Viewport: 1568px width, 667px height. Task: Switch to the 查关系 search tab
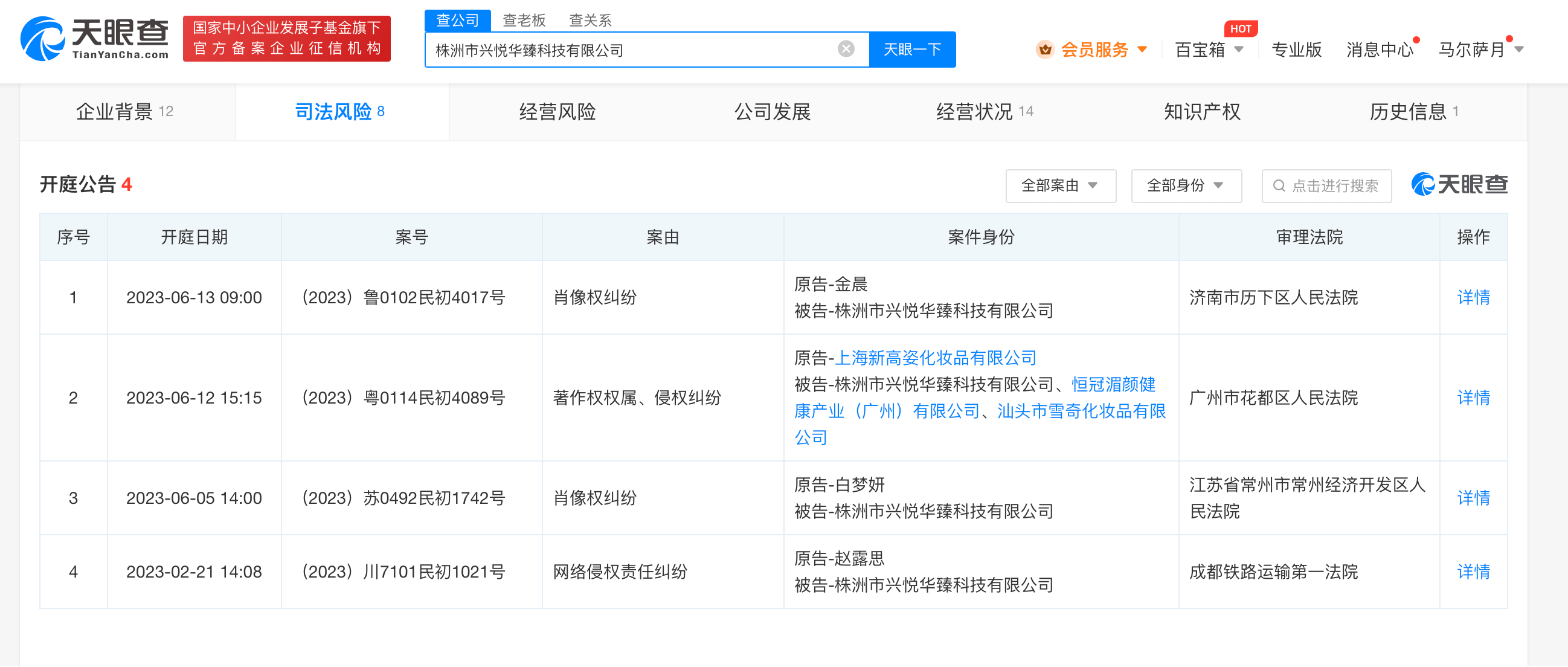coord(590,21)
